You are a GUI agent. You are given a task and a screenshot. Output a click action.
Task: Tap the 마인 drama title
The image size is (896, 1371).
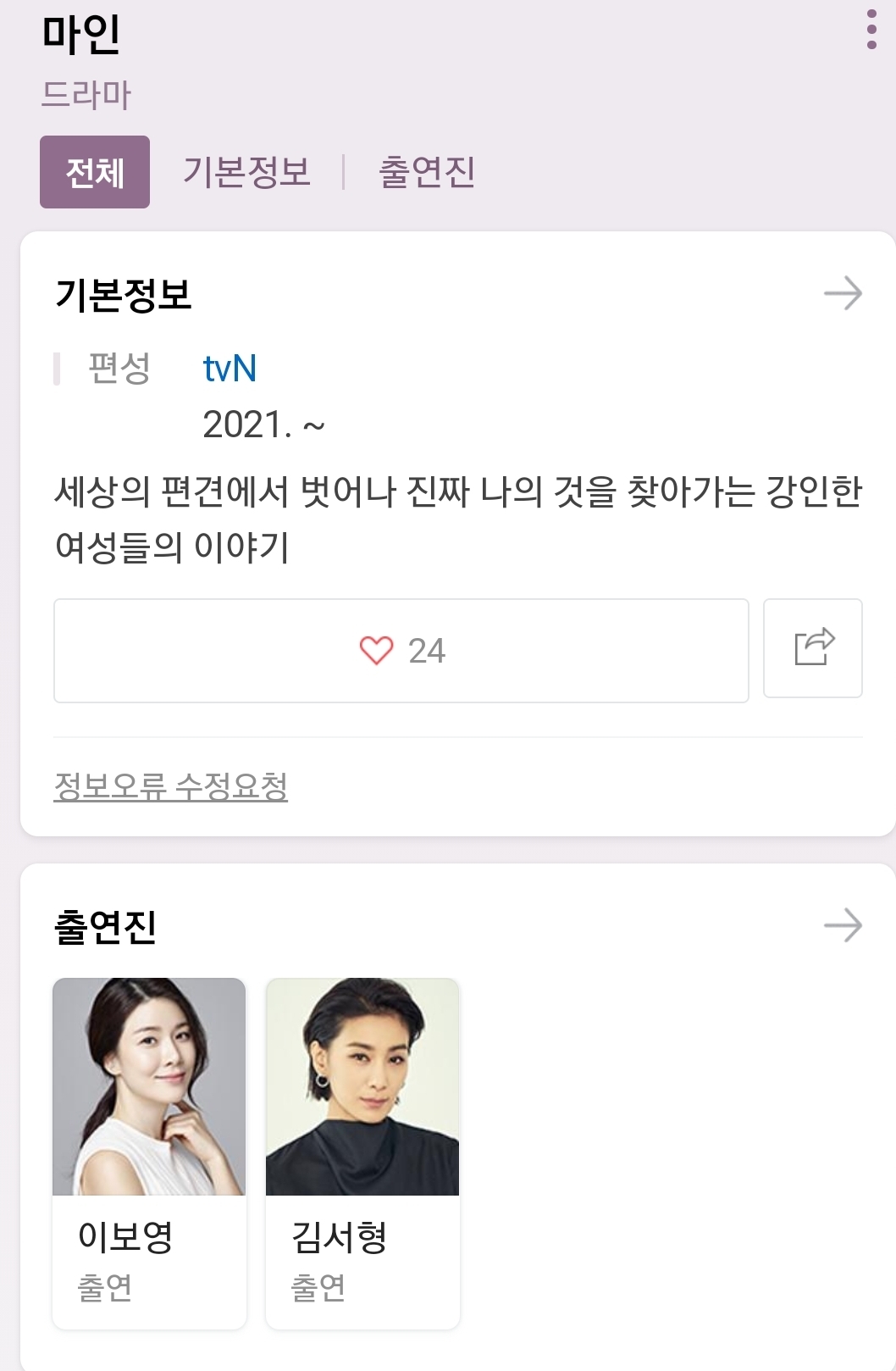point(81,34)
